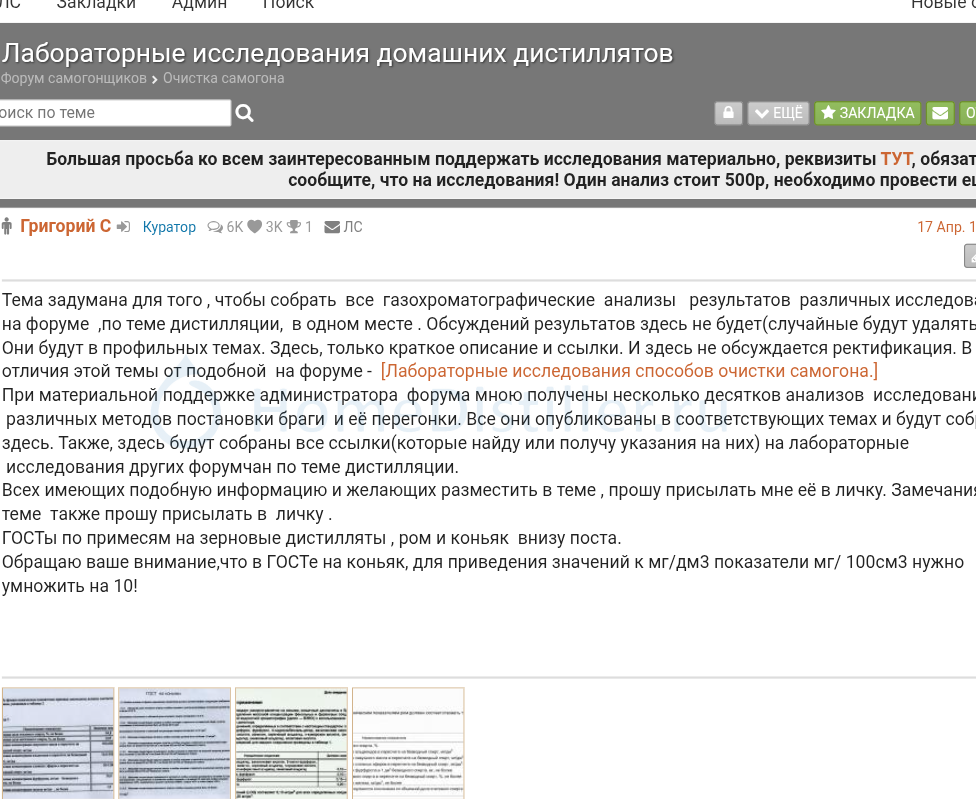The image size is (976, 799).
Task: Click the comments count icon showing 6K
Action: point(215,227)
